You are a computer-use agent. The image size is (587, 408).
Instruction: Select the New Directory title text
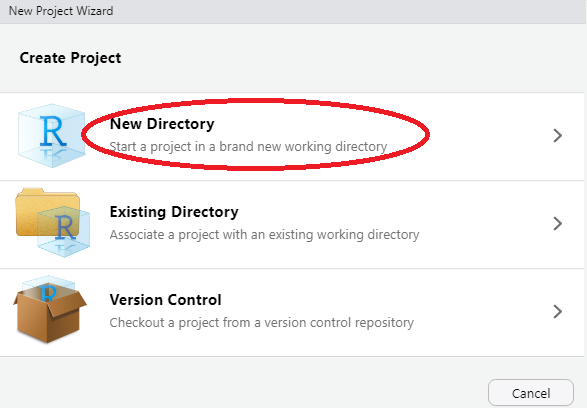pos(162,124)
